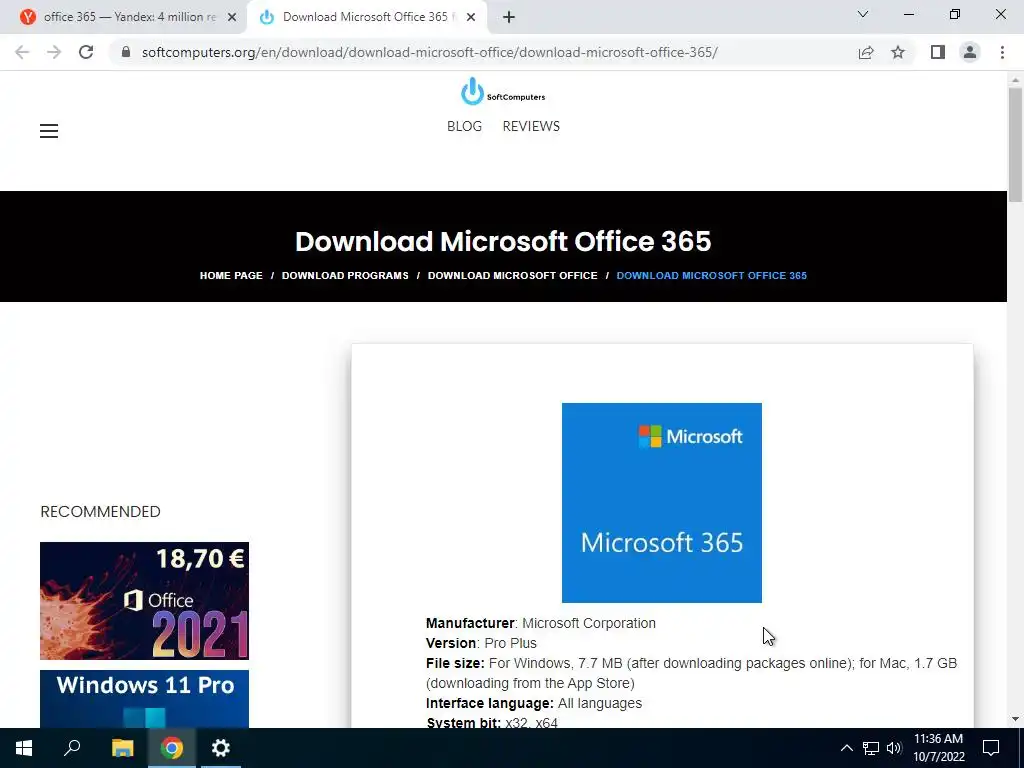This screenshot has width=1024, height=768.
Task: Open Chrome three-dot menu
Action: point(1002,52)
